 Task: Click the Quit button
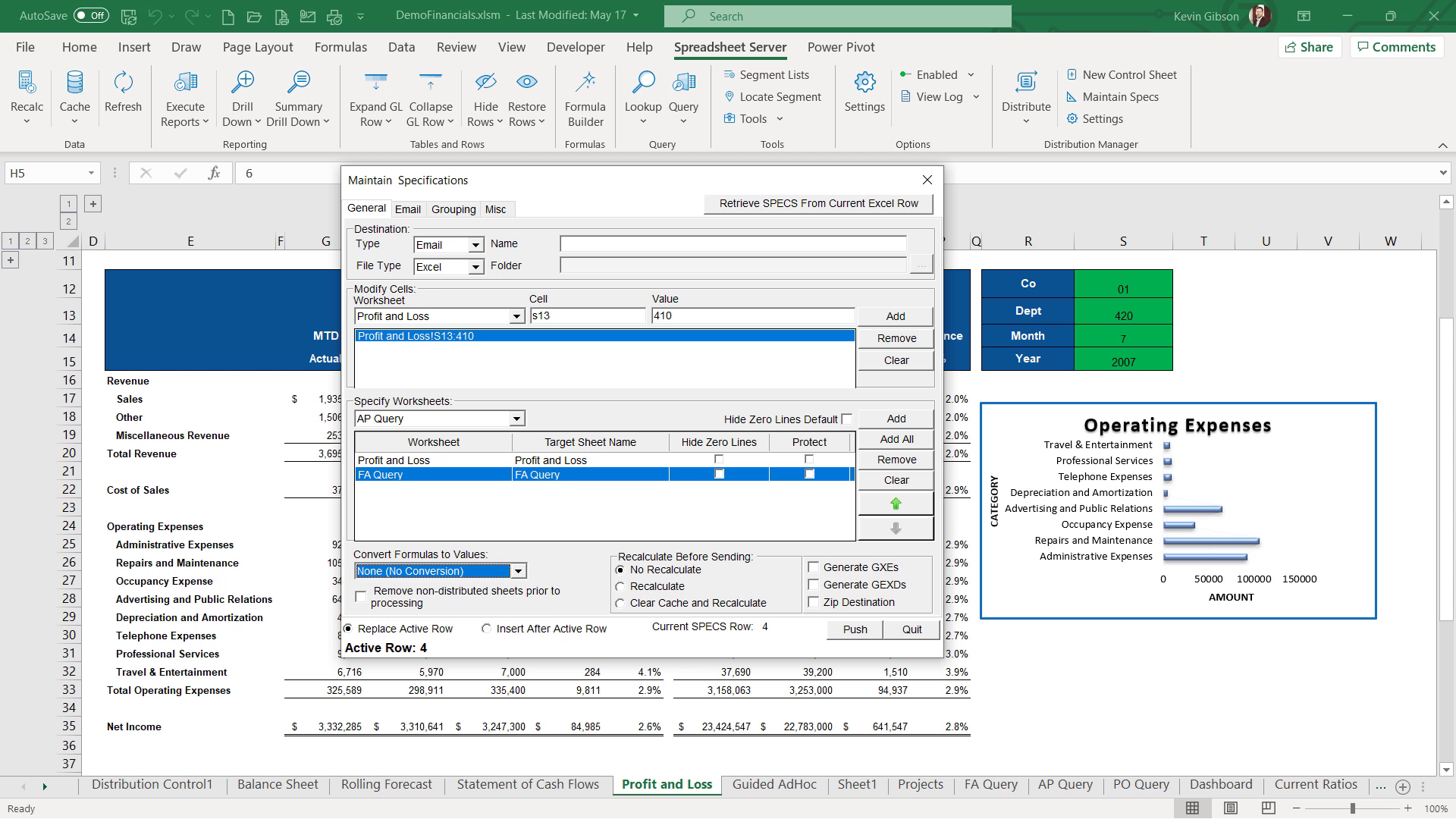click(x=912, y=629)
